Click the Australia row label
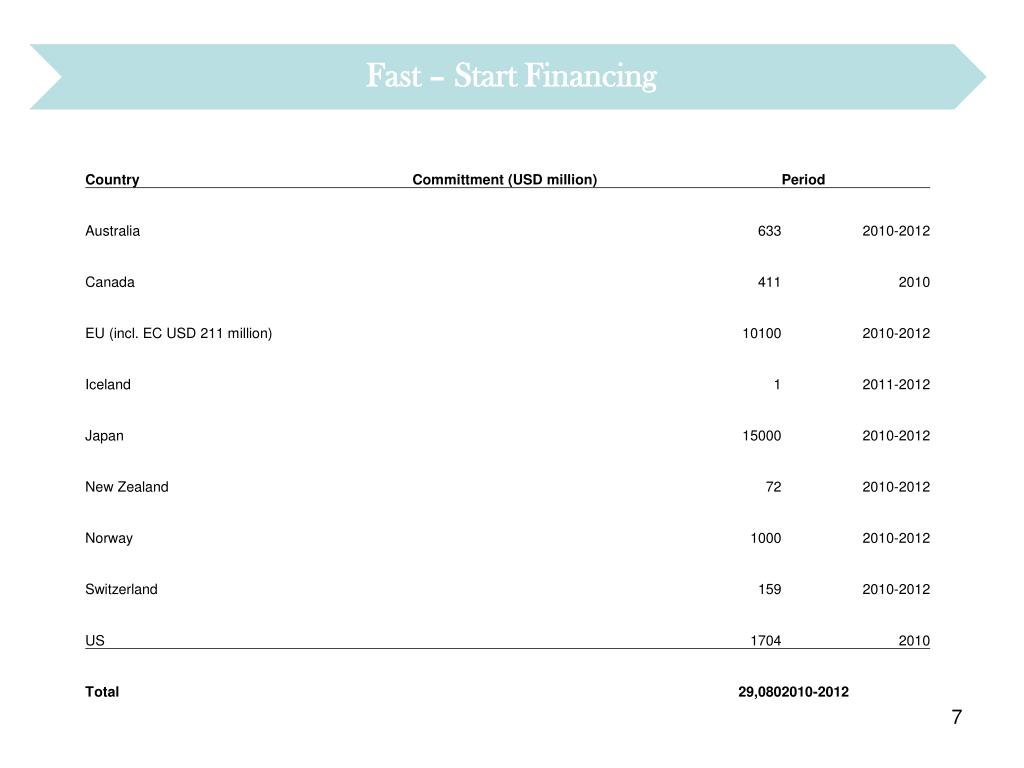The width and height of the screenshot is (1024, 768). (x=112, y=231)
